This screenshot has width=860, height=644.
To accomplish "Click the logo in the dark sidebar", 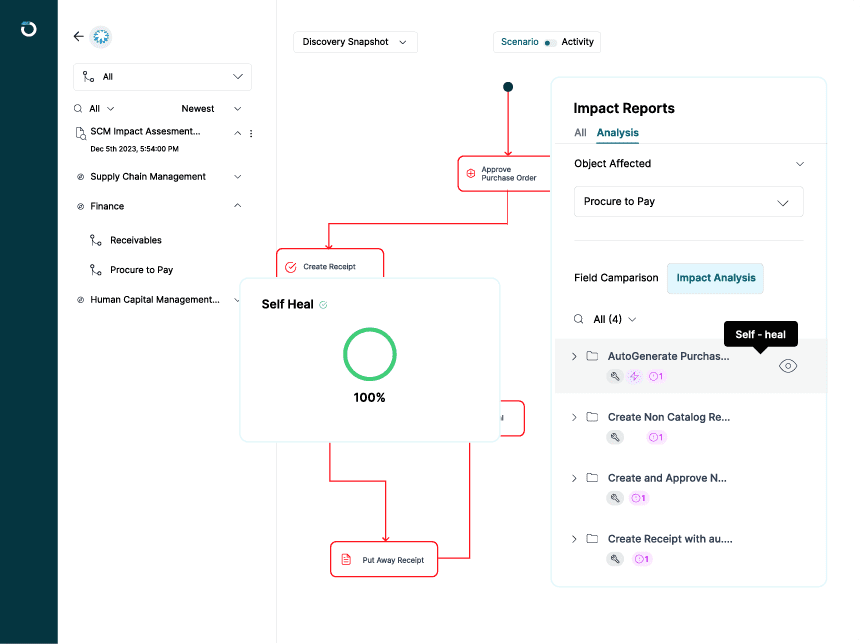I will click(28, 28).
